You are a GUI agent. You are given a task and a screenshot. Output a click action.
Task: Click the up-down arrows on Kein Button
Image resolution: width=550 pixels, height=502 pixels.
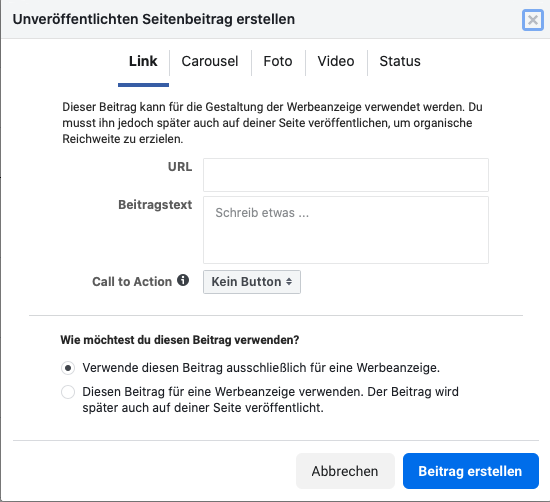coord(289,282)
